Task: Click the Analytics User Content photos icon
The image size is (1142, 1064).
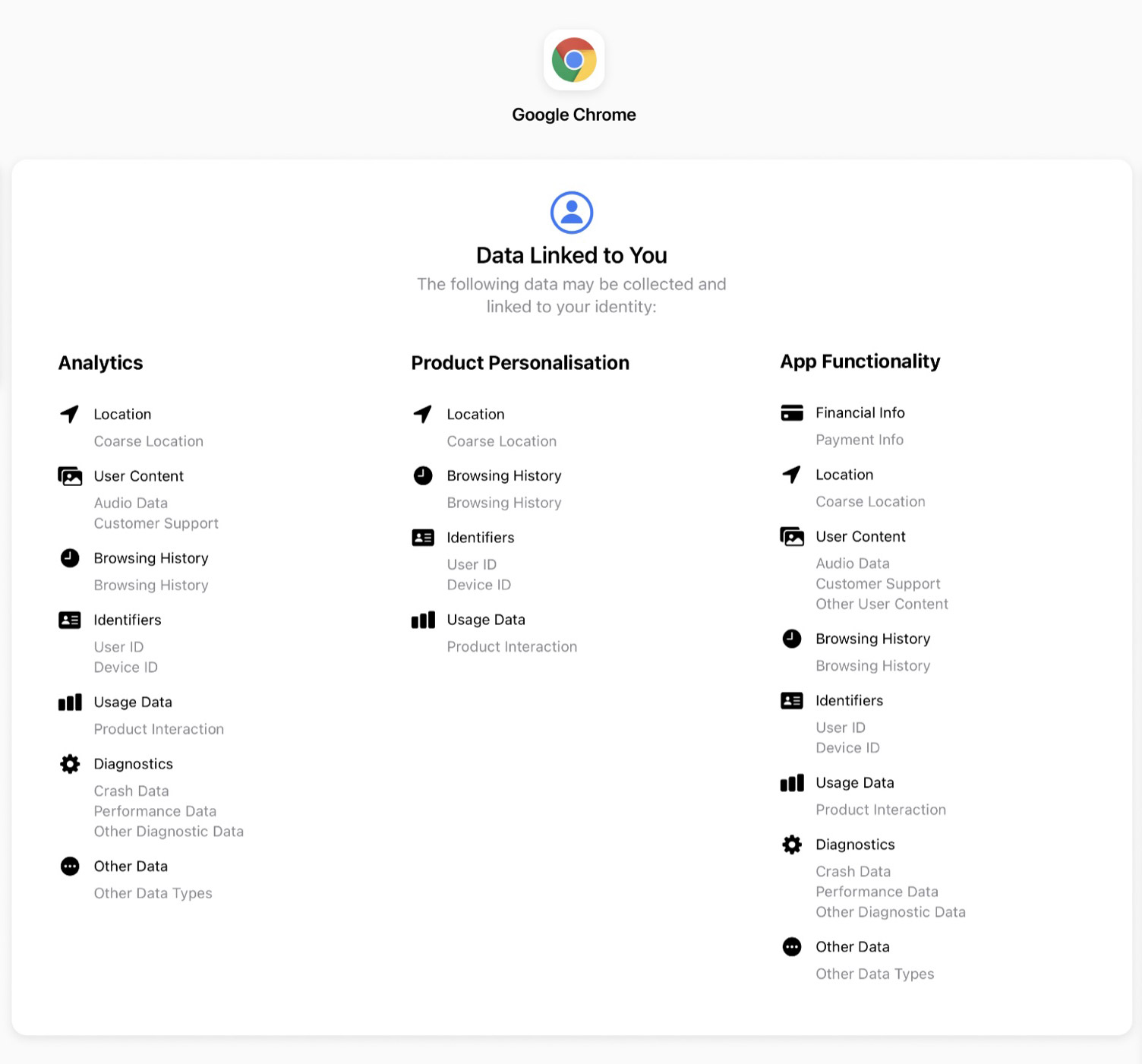Action: tap(70, 476)
